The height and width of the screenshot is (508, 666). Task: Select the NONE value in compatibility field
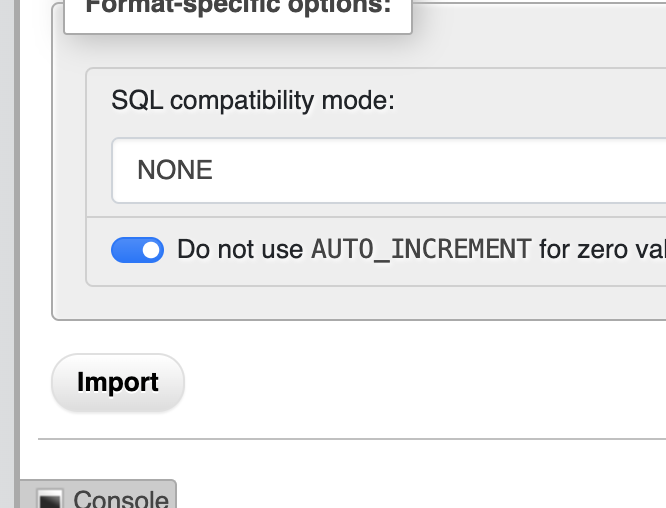[x=175, y=170]
